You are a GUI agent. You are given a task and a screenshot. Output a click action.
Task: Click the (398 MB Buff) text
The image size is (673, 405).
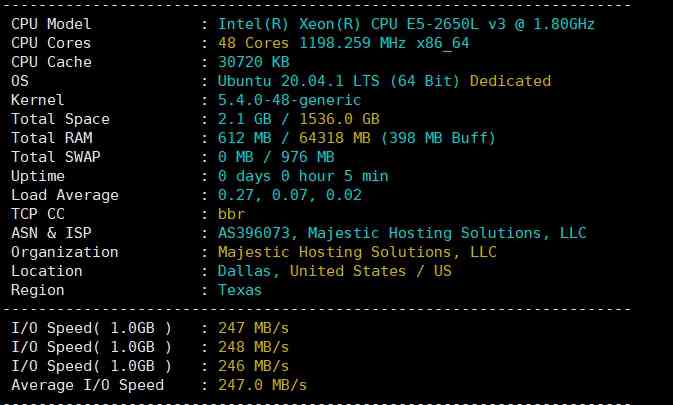click(x=438, y=138)
